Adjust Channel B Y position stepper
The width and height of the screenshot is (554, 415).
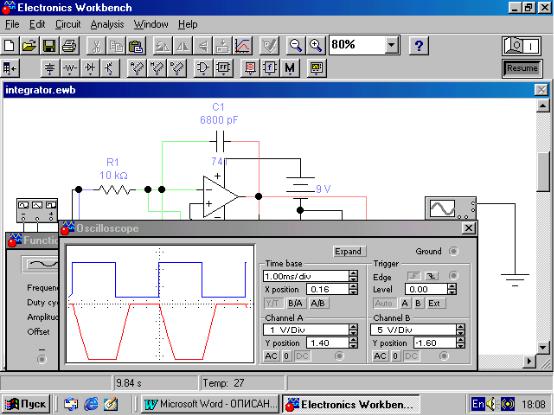point(460,343)
